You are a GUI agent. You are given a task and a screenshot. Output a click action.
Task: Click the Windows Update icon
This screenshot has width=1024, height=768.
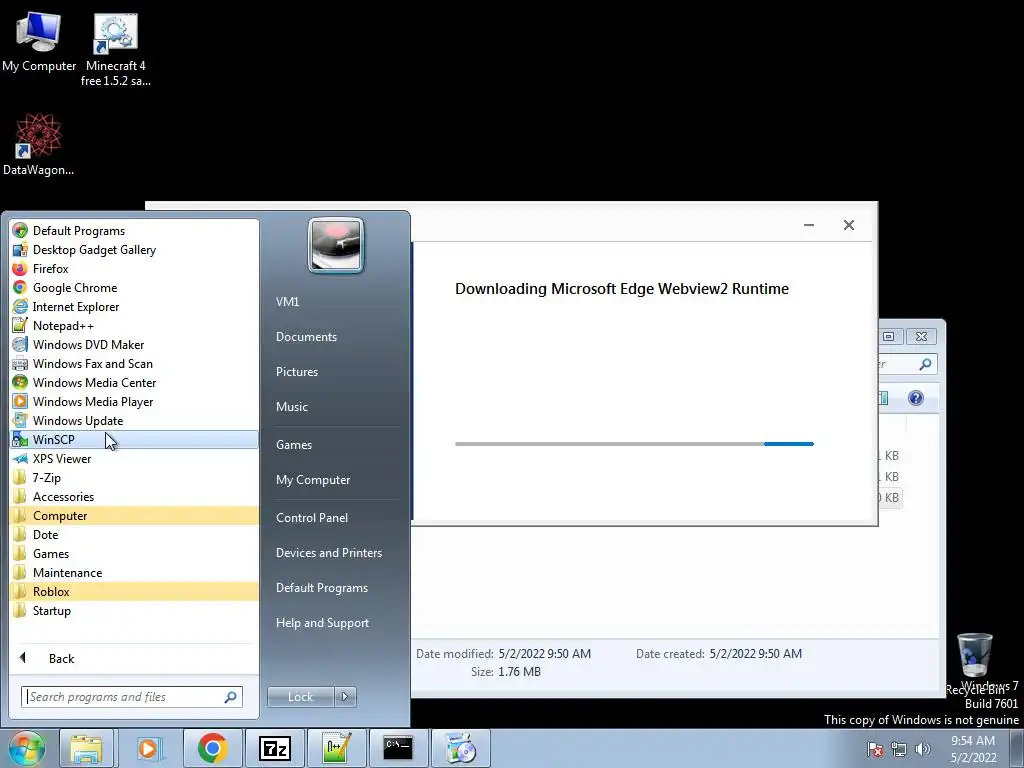tap(20, 420)
